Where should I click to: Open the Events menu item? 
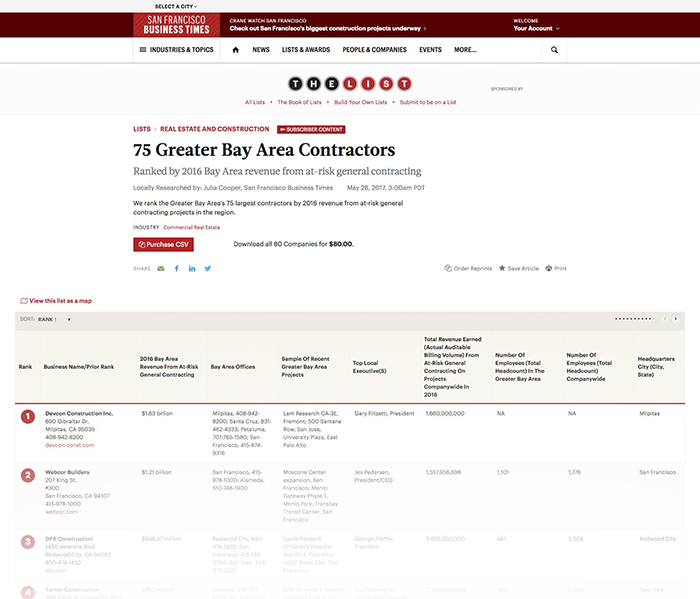pyautogui.click(x=430, y=50)
